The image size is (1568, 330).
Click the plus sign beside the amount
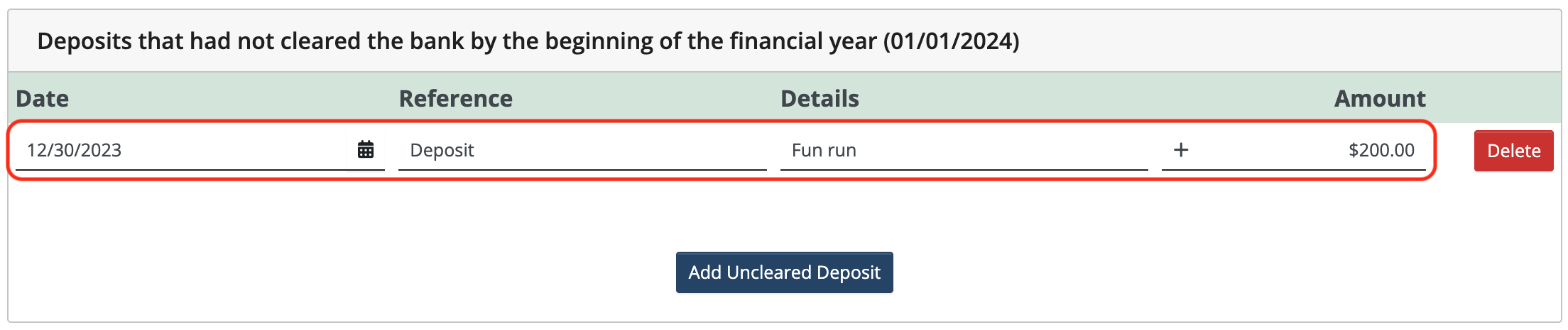coord(1181,149)
